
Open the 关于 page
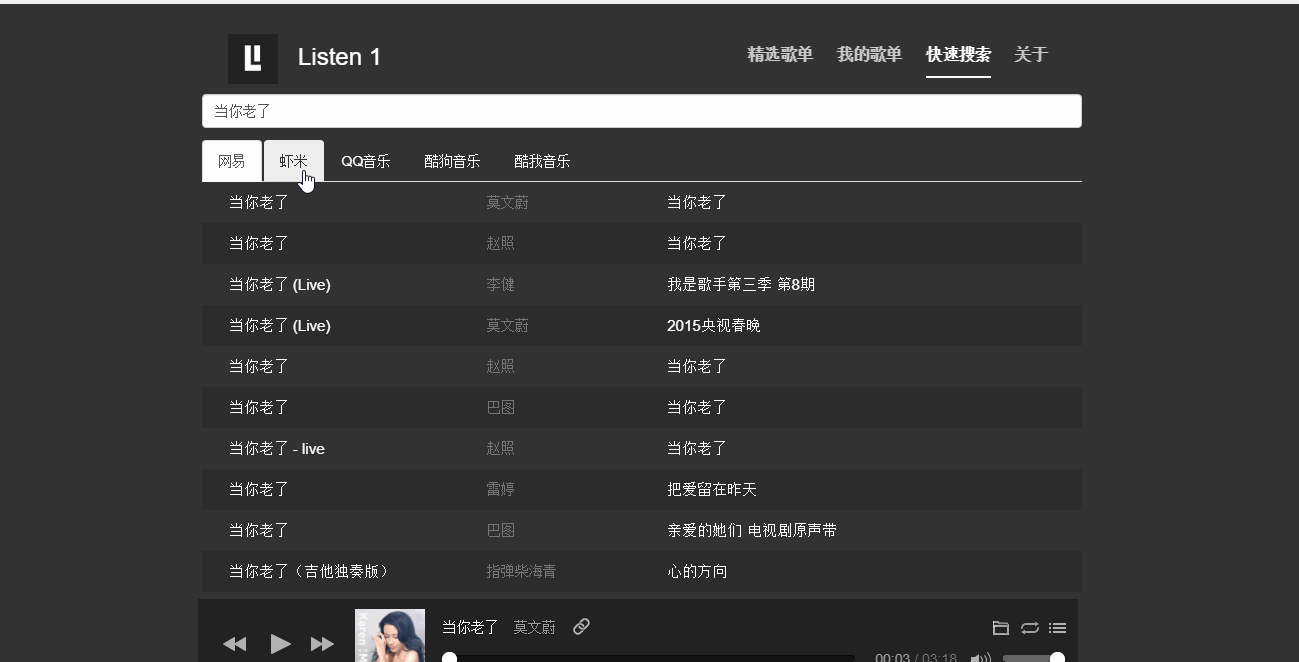pos(1030,55)
